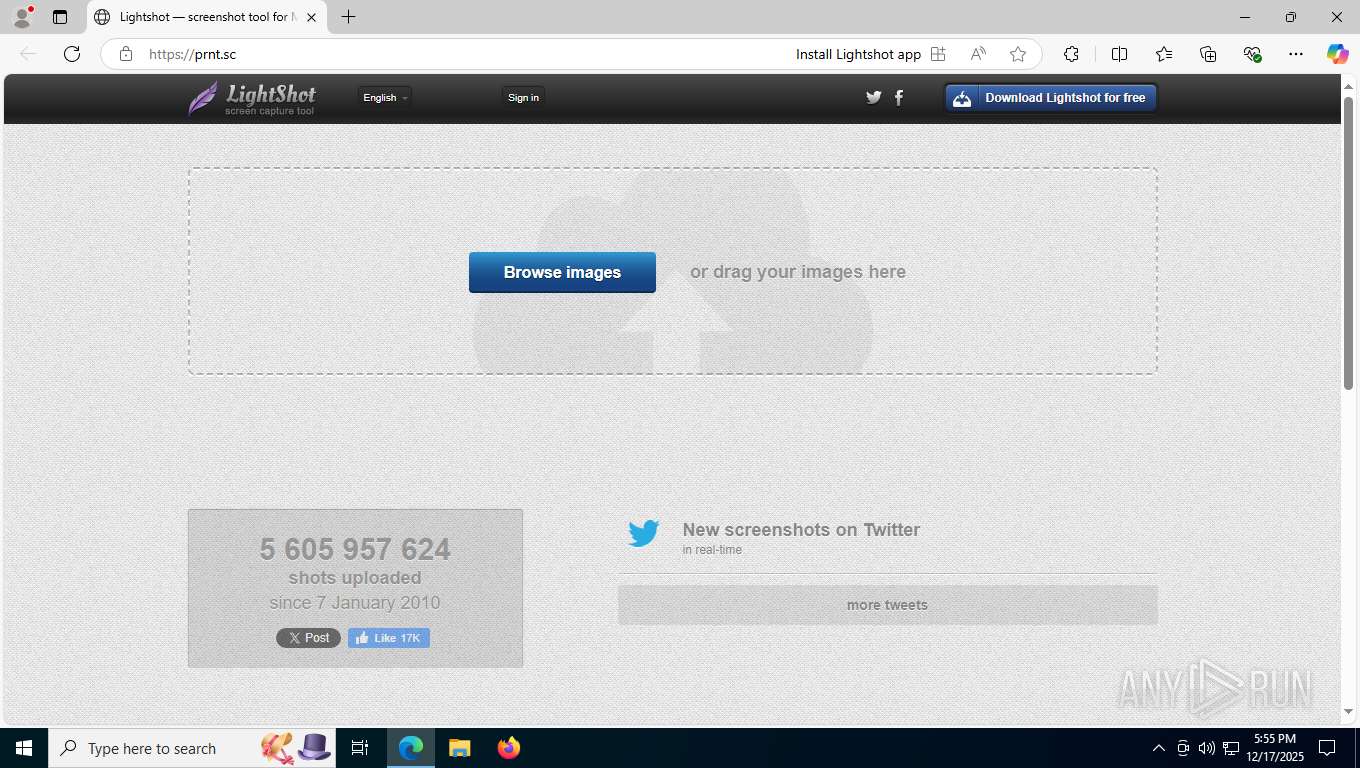Open the browser profile icon
Viewport: 1360px width, 768px height.
pos(22,17)
